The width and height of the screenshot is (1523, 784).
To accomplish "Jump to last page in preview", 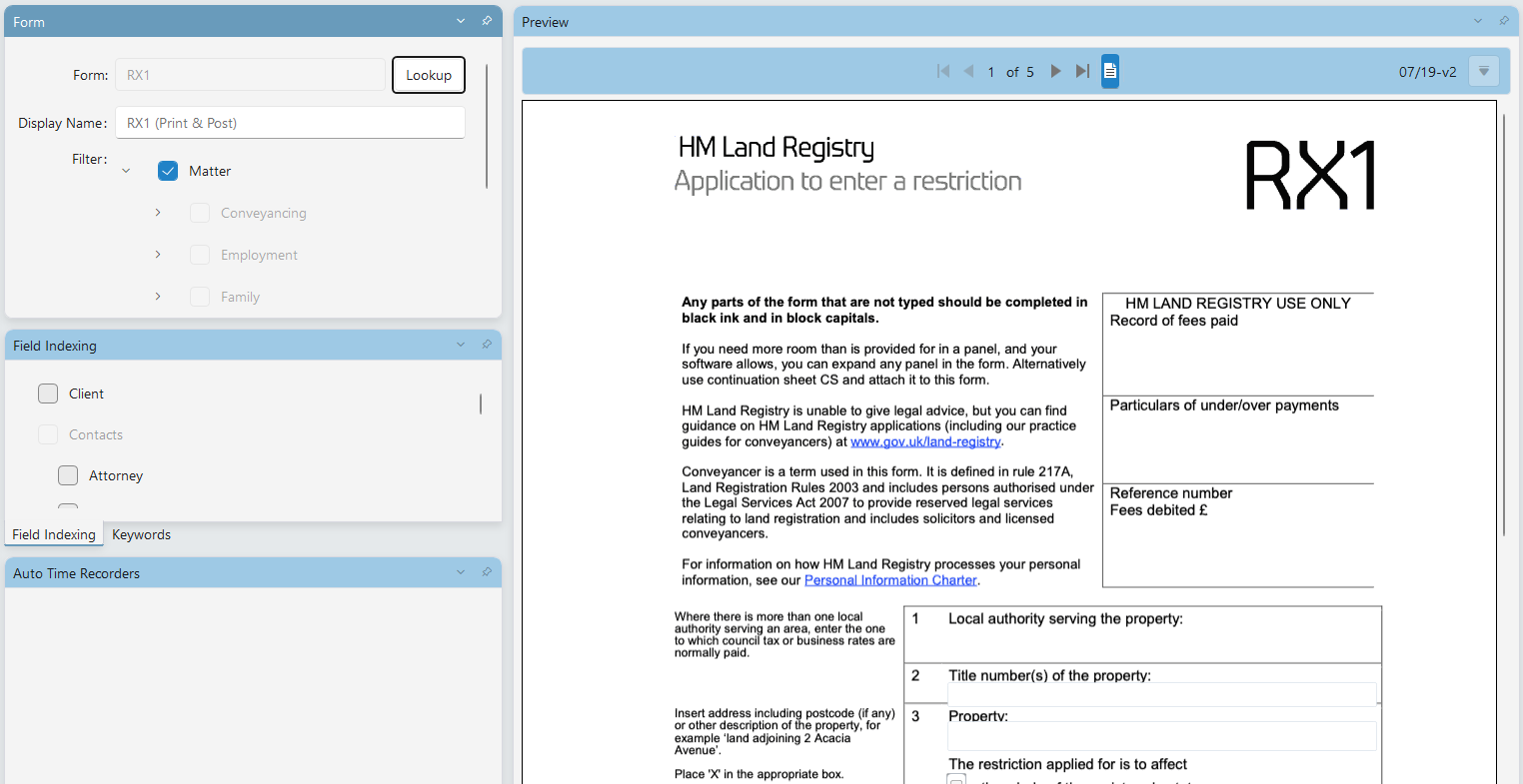I will 1082,71.
